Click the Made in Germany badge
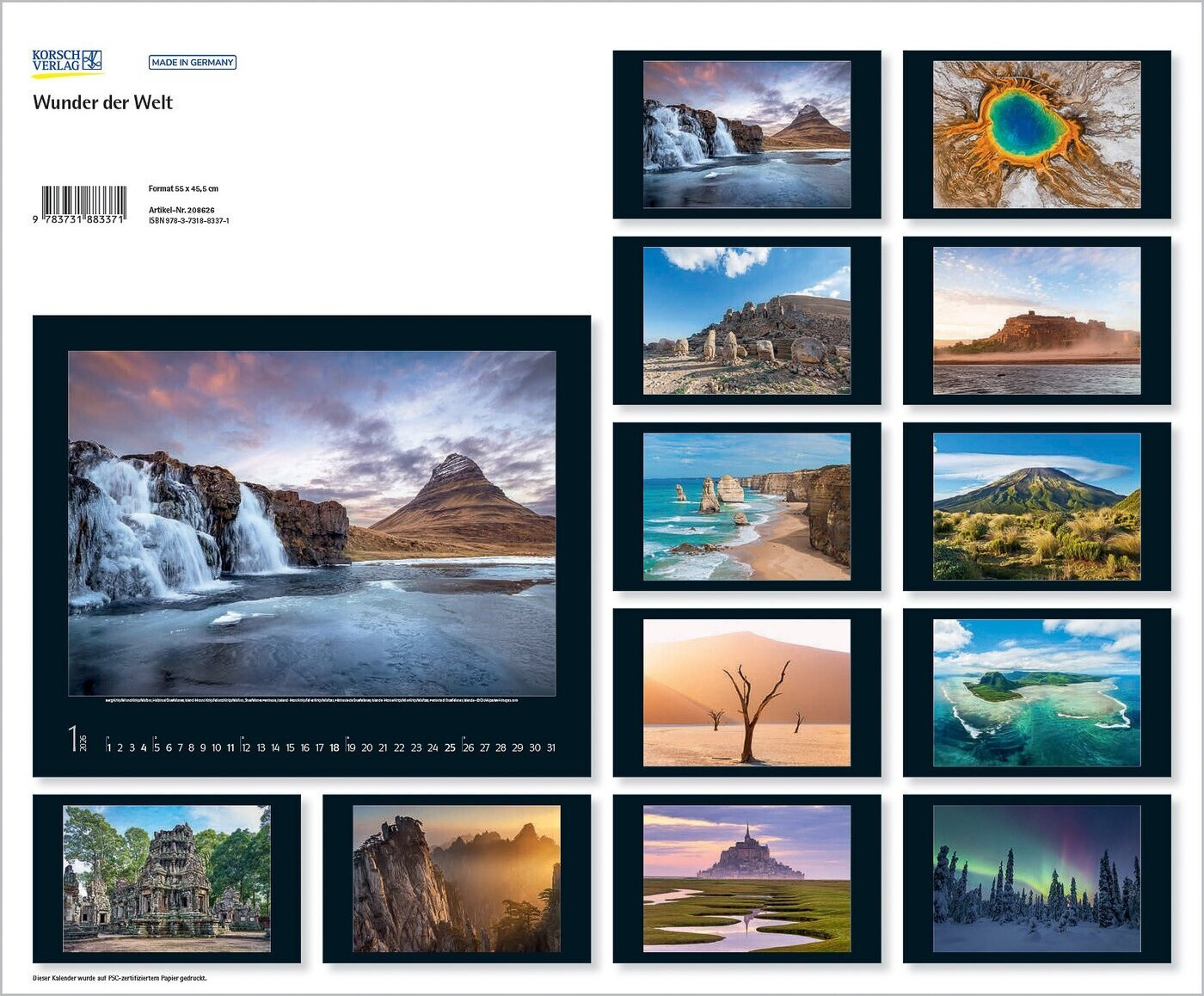This screenshot has height=996, width=1204. point(192,62)
